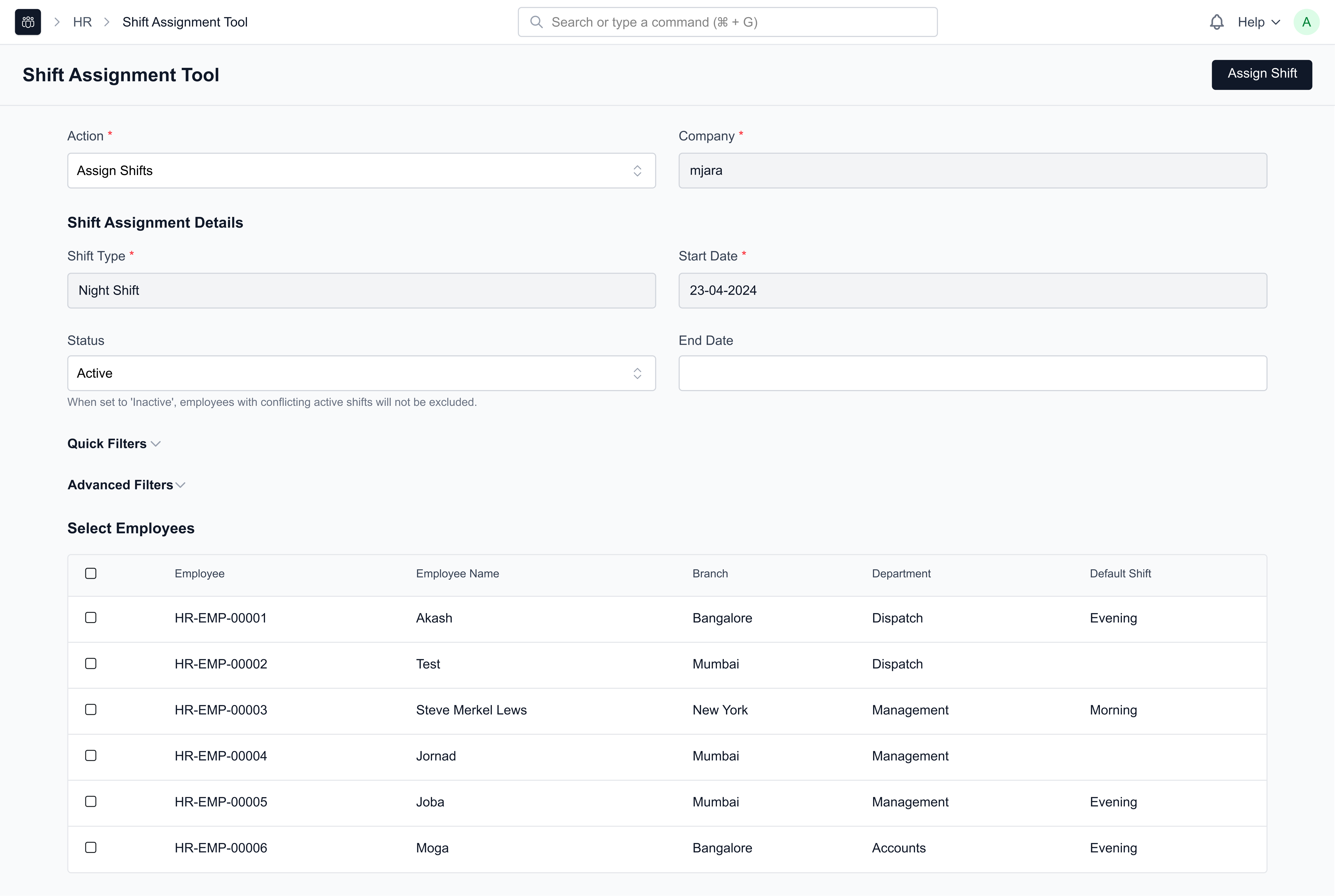Click the HR app logo icon
1335x896 pixels.
point(27,22)
